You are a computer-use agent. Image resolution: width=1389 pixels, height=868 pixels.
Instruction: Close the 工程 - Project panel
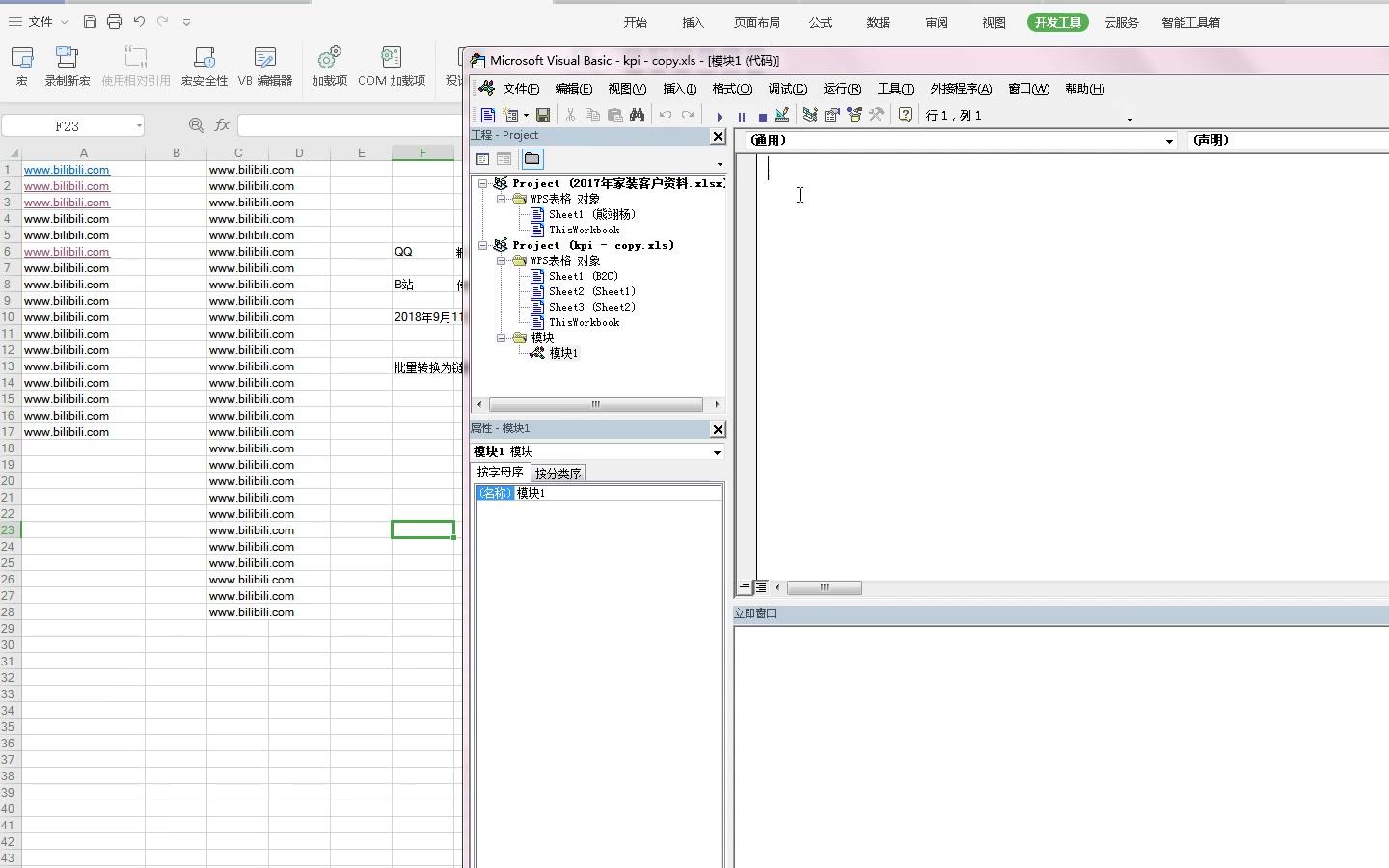tap(718, 137)
